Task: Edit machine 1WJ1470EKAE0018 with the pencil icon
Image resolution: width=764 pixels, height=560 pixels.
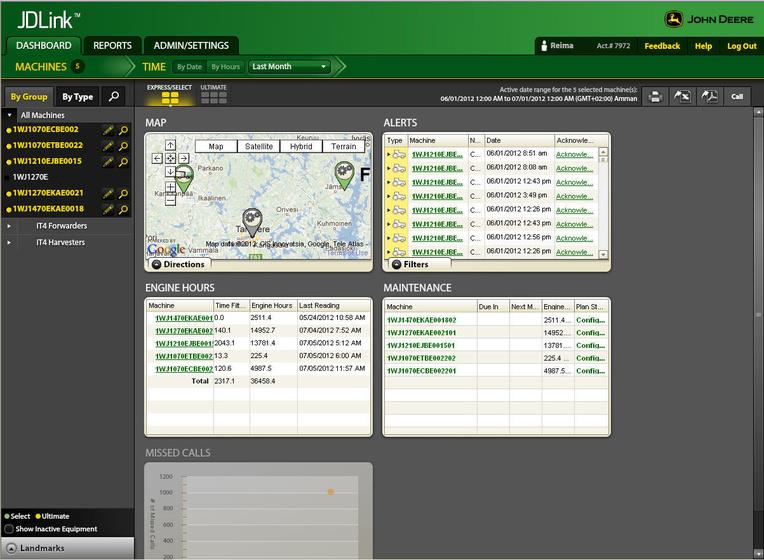Action: tap(108, 210)
